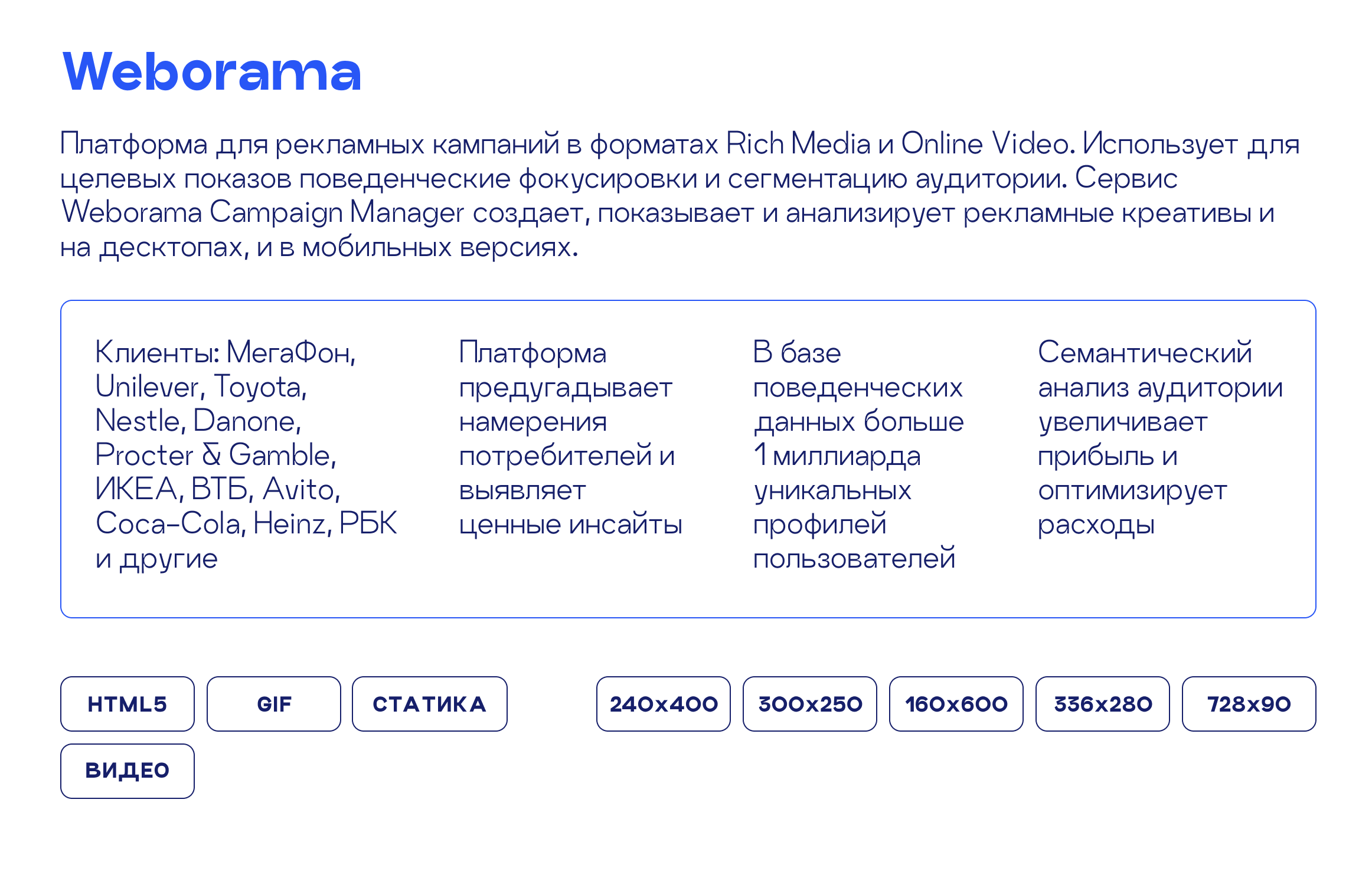The width and height of the screenshot is (1372, 878).
Task: Choose the 336x280 size tag
Action: [1103, 704]
